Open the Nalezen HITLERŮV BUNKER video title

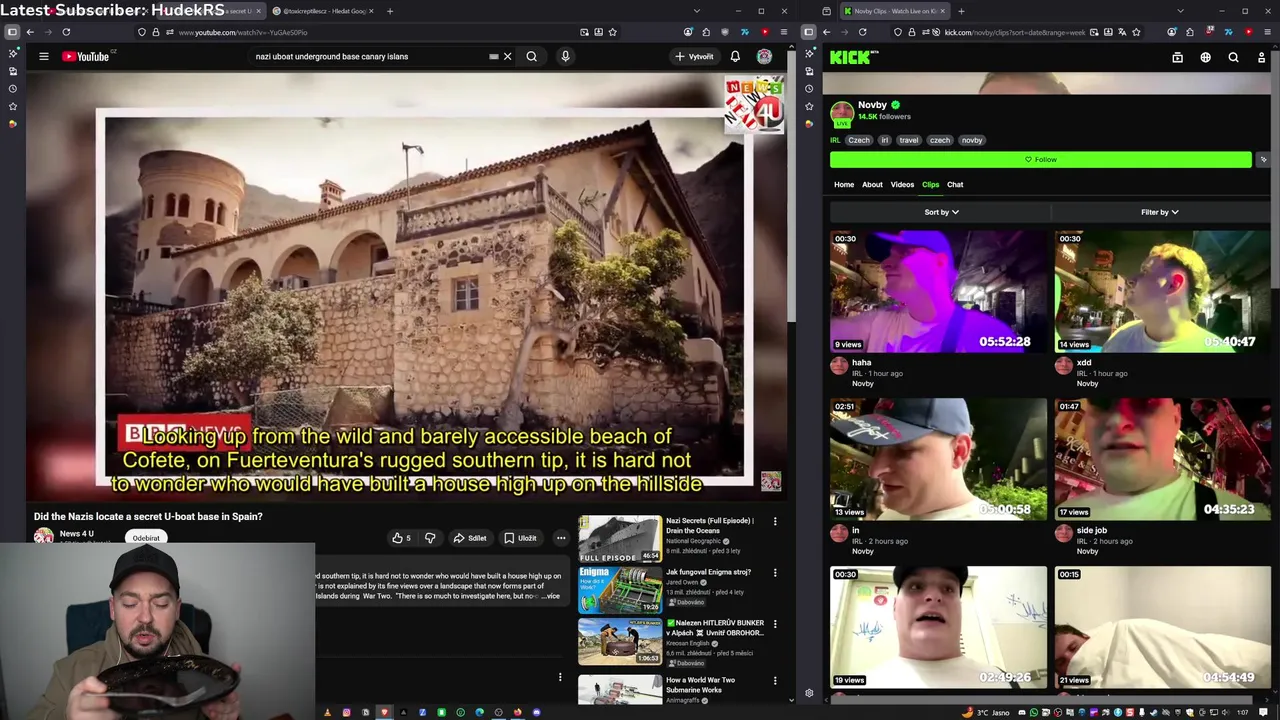(715, 627)
